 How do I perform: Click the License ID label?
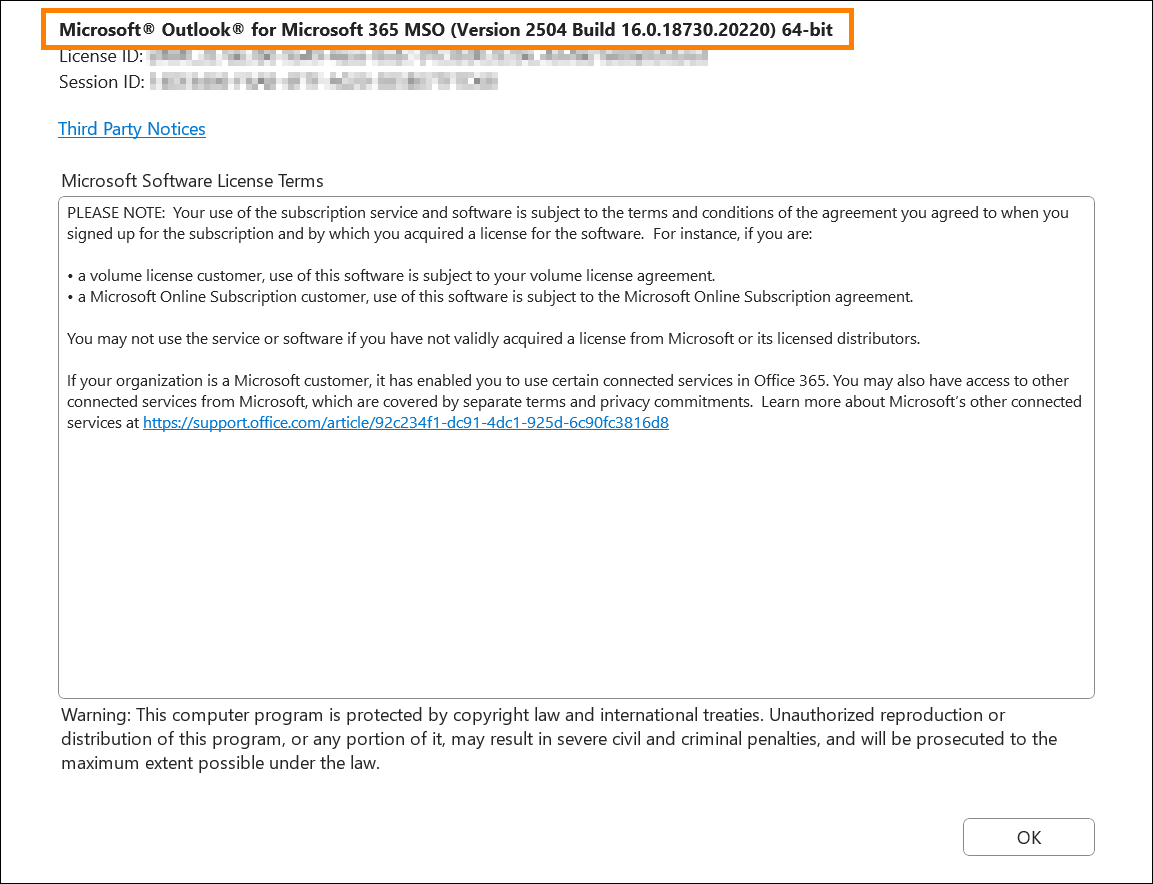click(101, 57)
